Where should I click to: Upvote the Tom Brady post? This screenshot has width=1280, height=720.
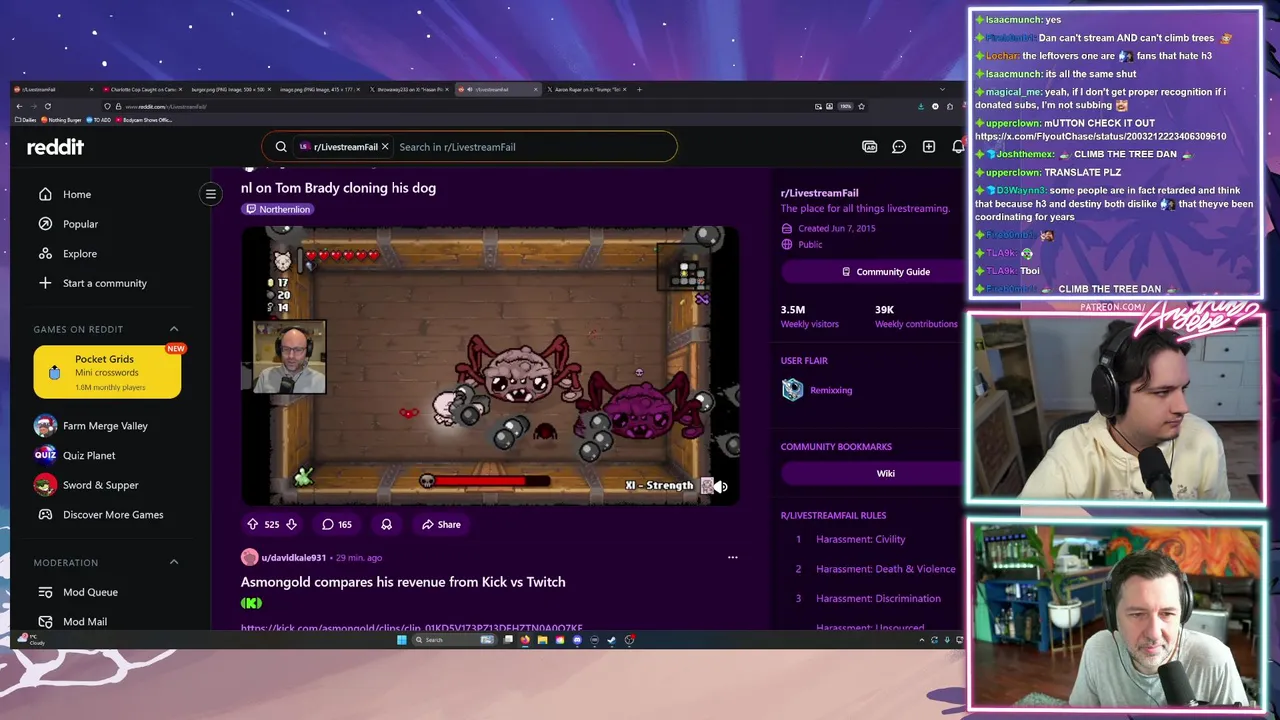coord(252,524)
